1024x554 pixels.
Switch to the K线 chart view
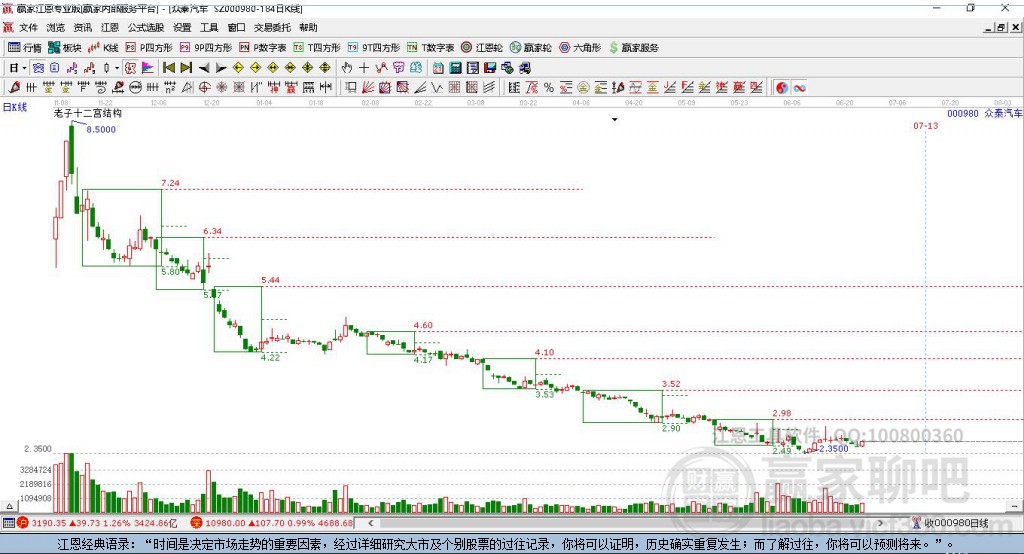pyautogui.click(x=103, y=48)
